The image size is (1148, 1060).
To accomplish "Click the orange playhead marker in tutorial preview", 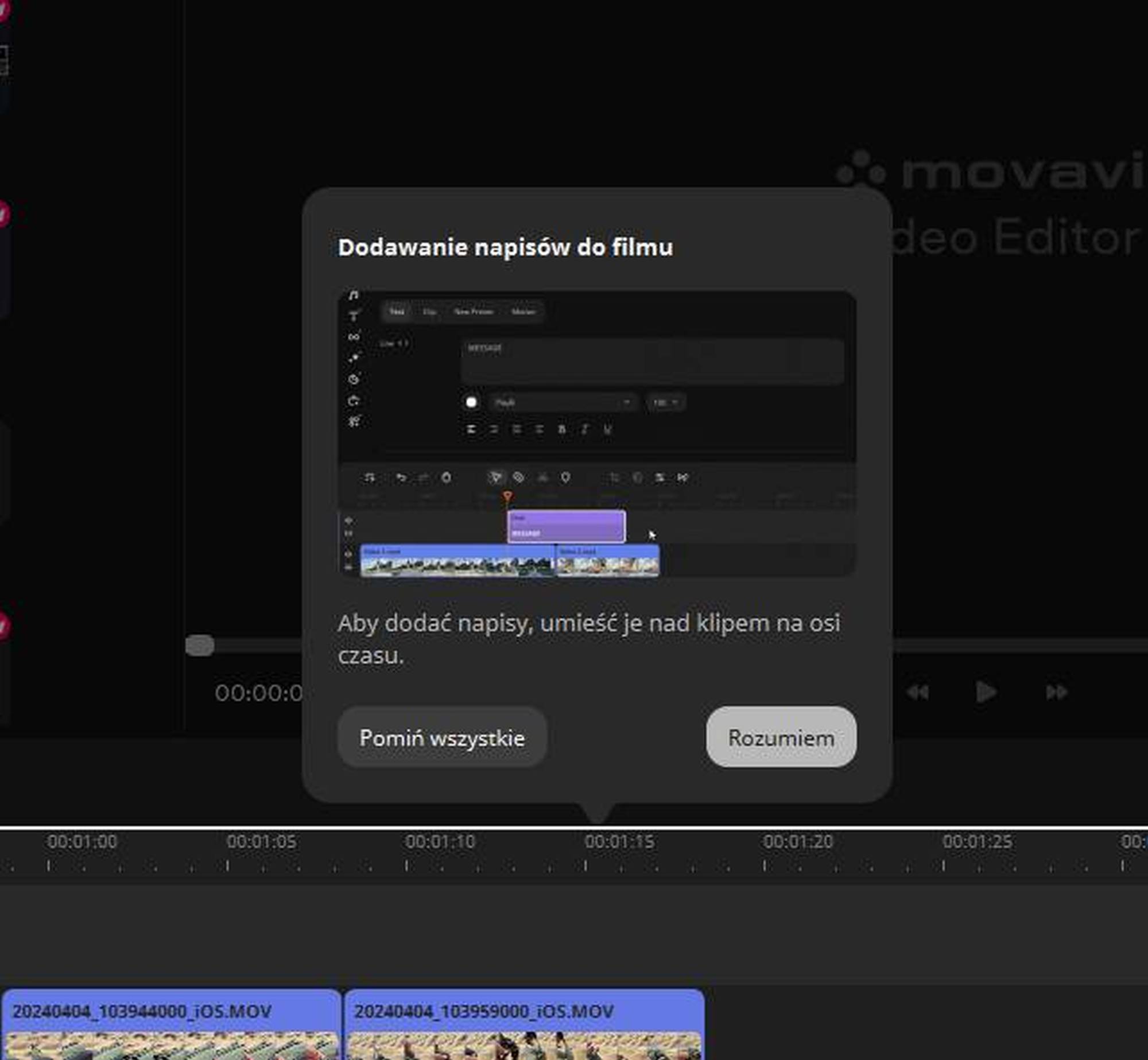I will (x=507, y=496).
